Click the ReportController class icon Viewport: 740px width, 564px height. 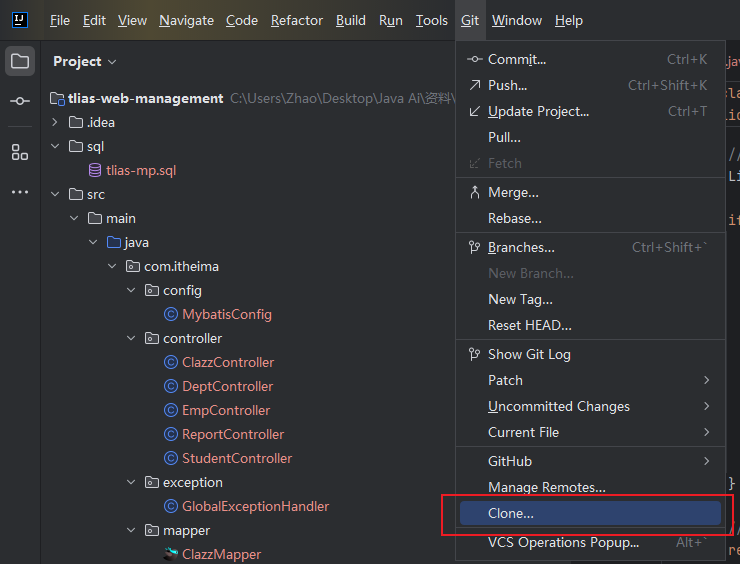[170, 434]
